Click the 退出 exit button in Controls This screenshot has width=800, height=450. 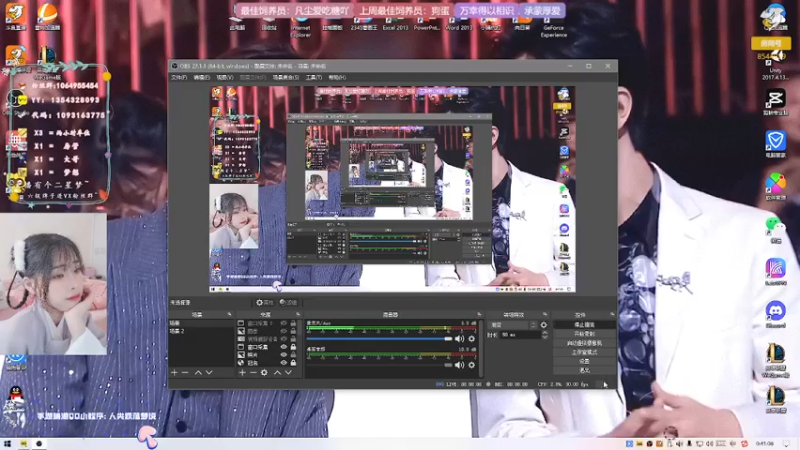tap(584, 370)
